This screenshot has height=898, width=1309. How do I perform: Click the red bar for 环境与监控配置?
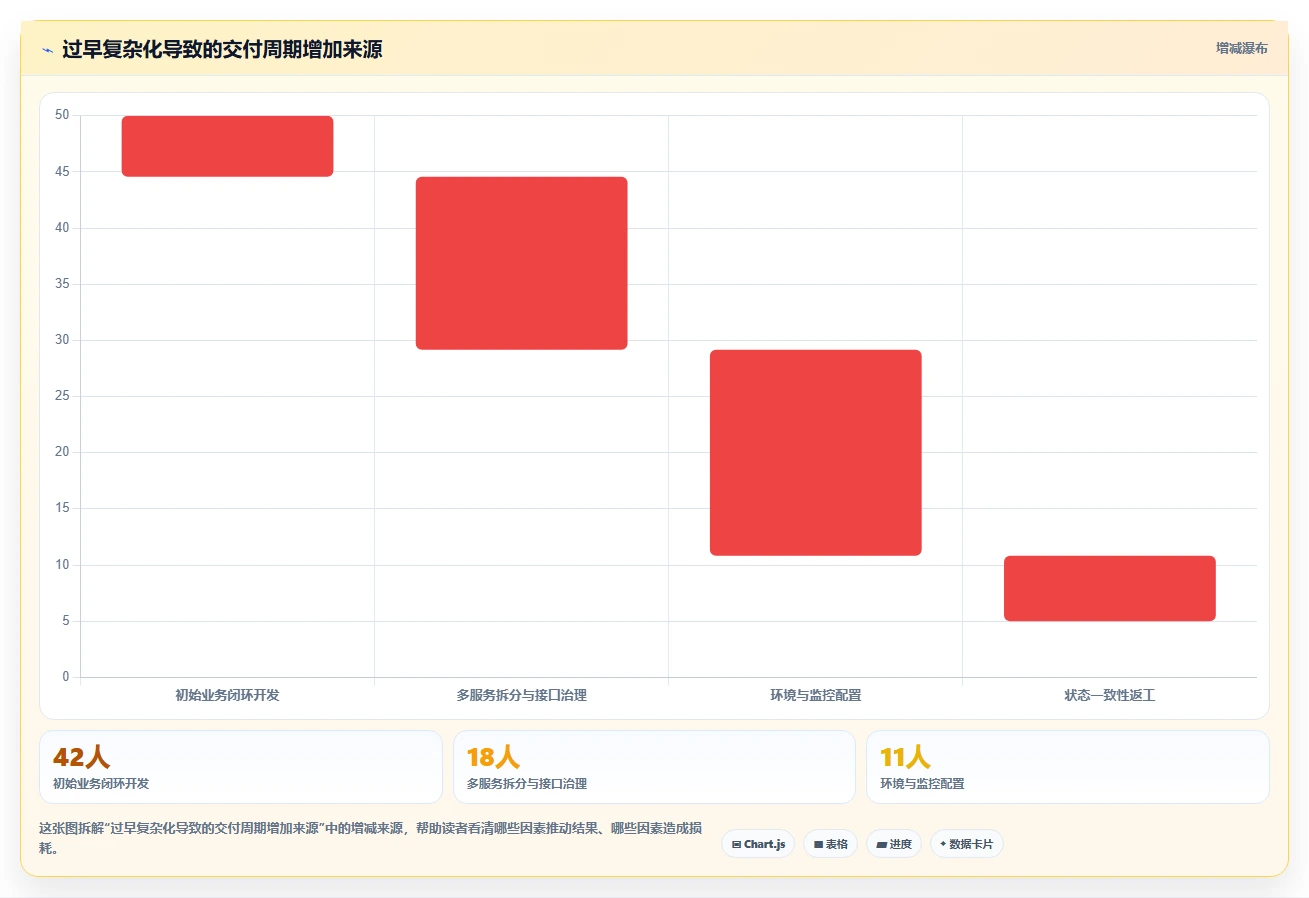click(816, 453)
